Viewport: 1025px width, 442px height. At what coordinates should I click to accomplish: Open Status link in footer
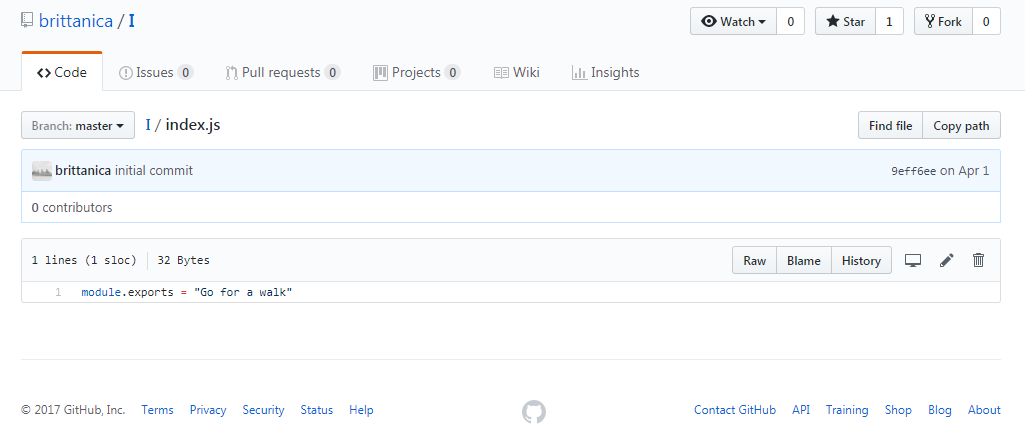(316, 410)
